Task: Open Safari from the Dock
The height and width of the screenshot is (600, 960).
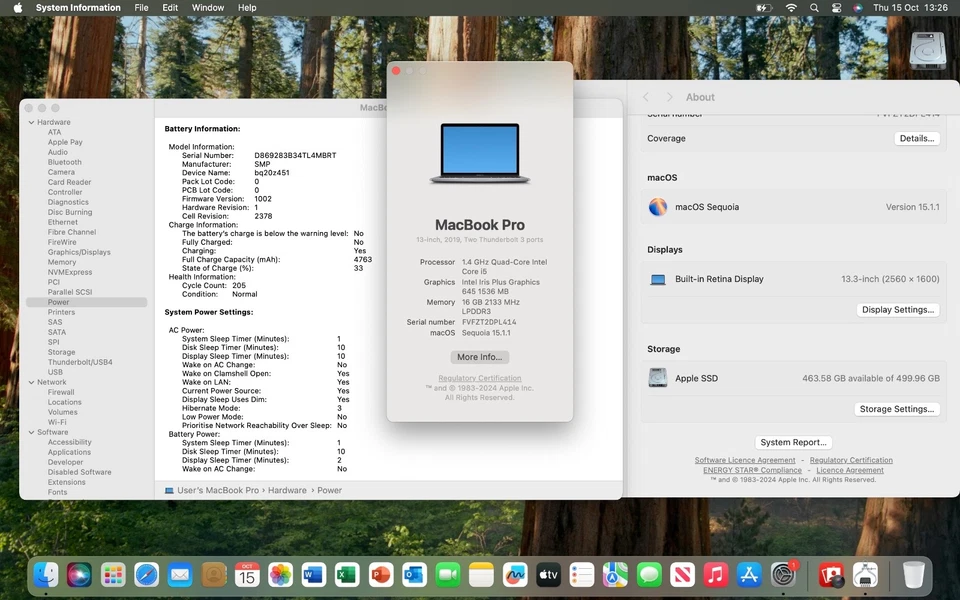Action: pyautogui.click(x=146, y=575)
